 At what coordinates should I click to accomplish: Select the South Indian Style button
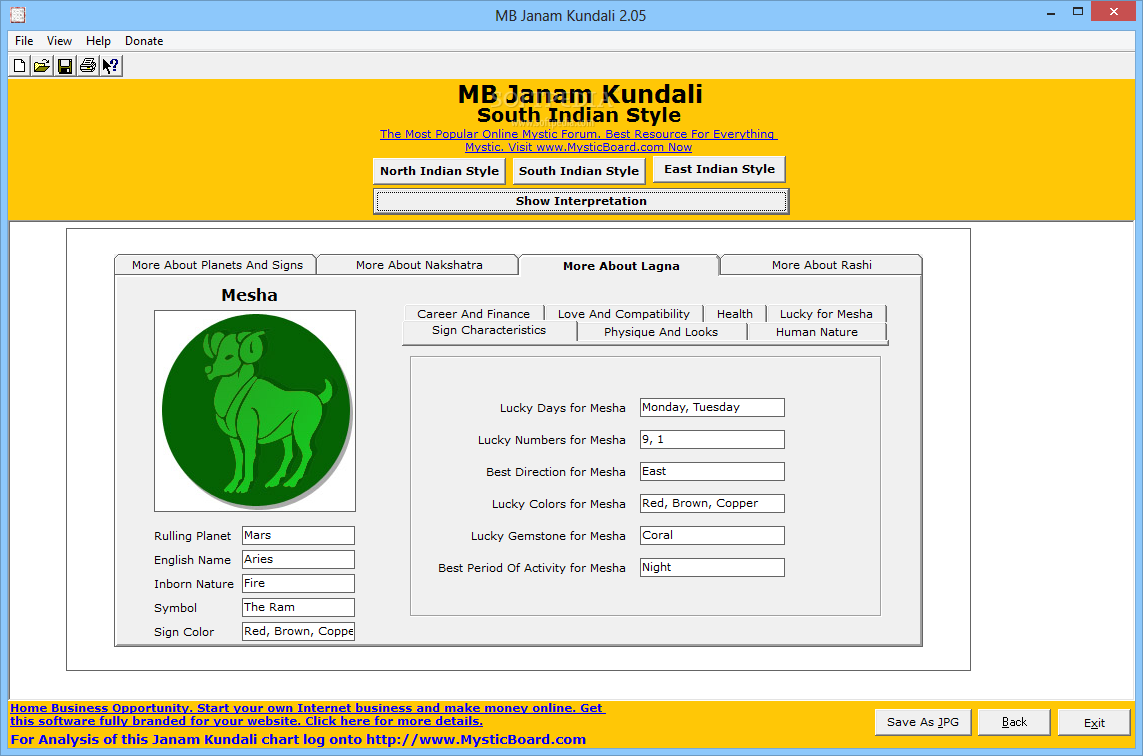579,171
